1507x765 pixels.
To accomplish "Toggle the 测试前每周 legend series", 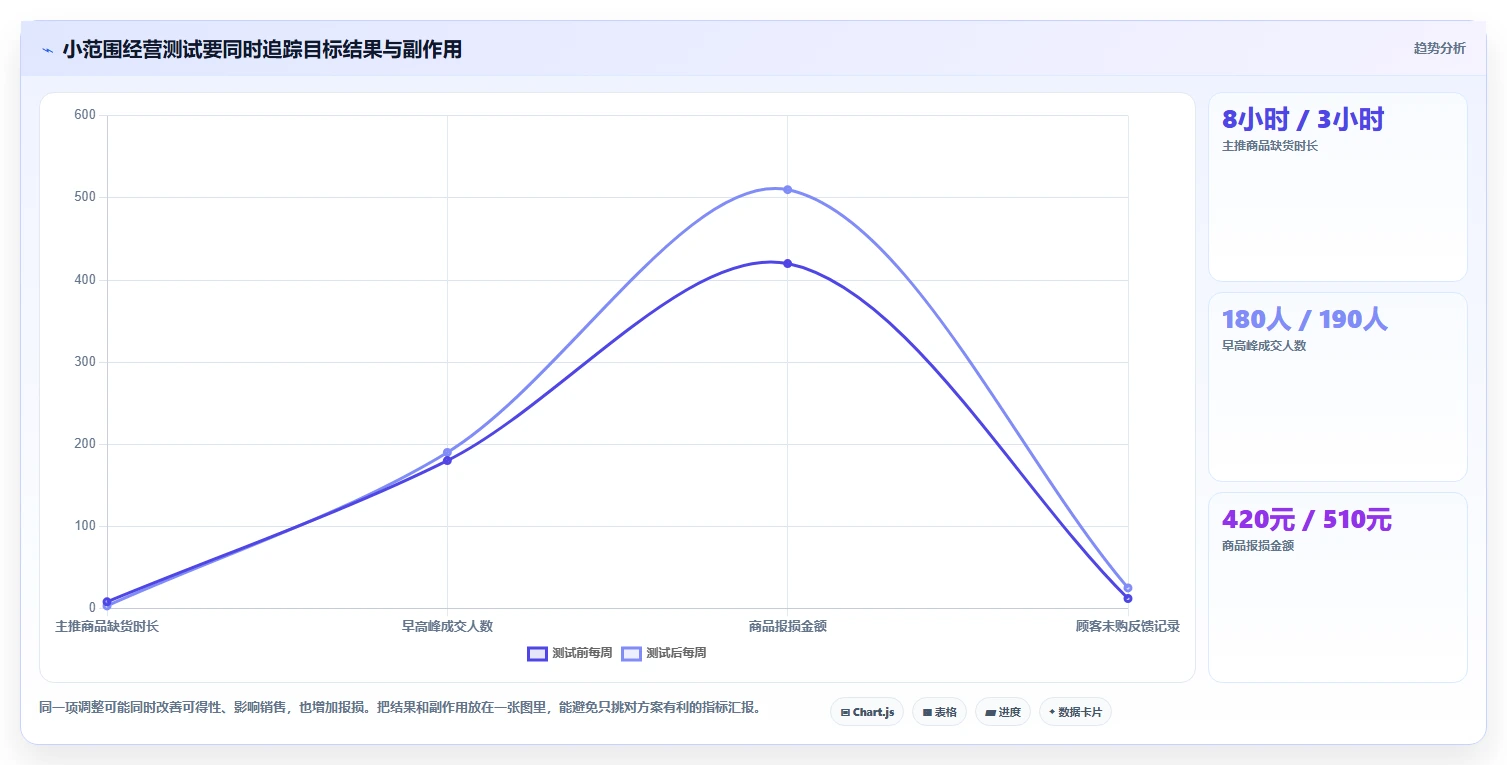I will (569, 653).
